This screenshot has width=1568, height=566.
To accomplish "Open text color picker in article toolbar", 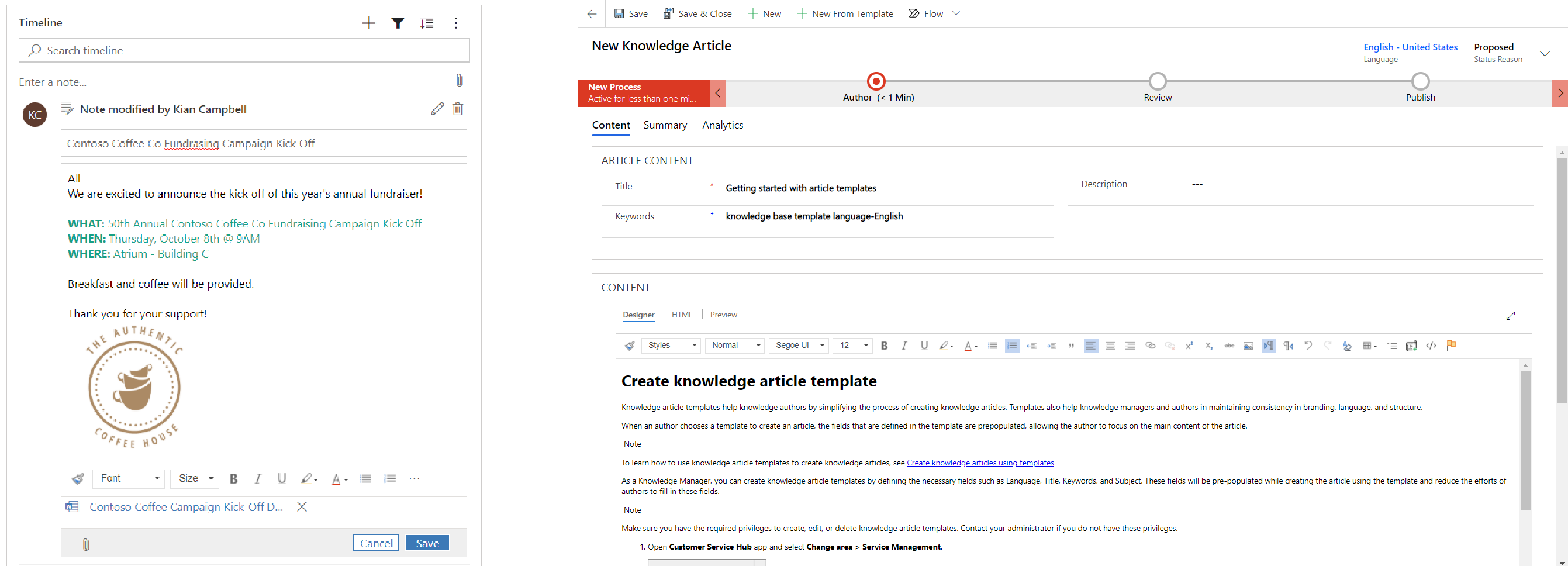I will (x=970, y=346).
